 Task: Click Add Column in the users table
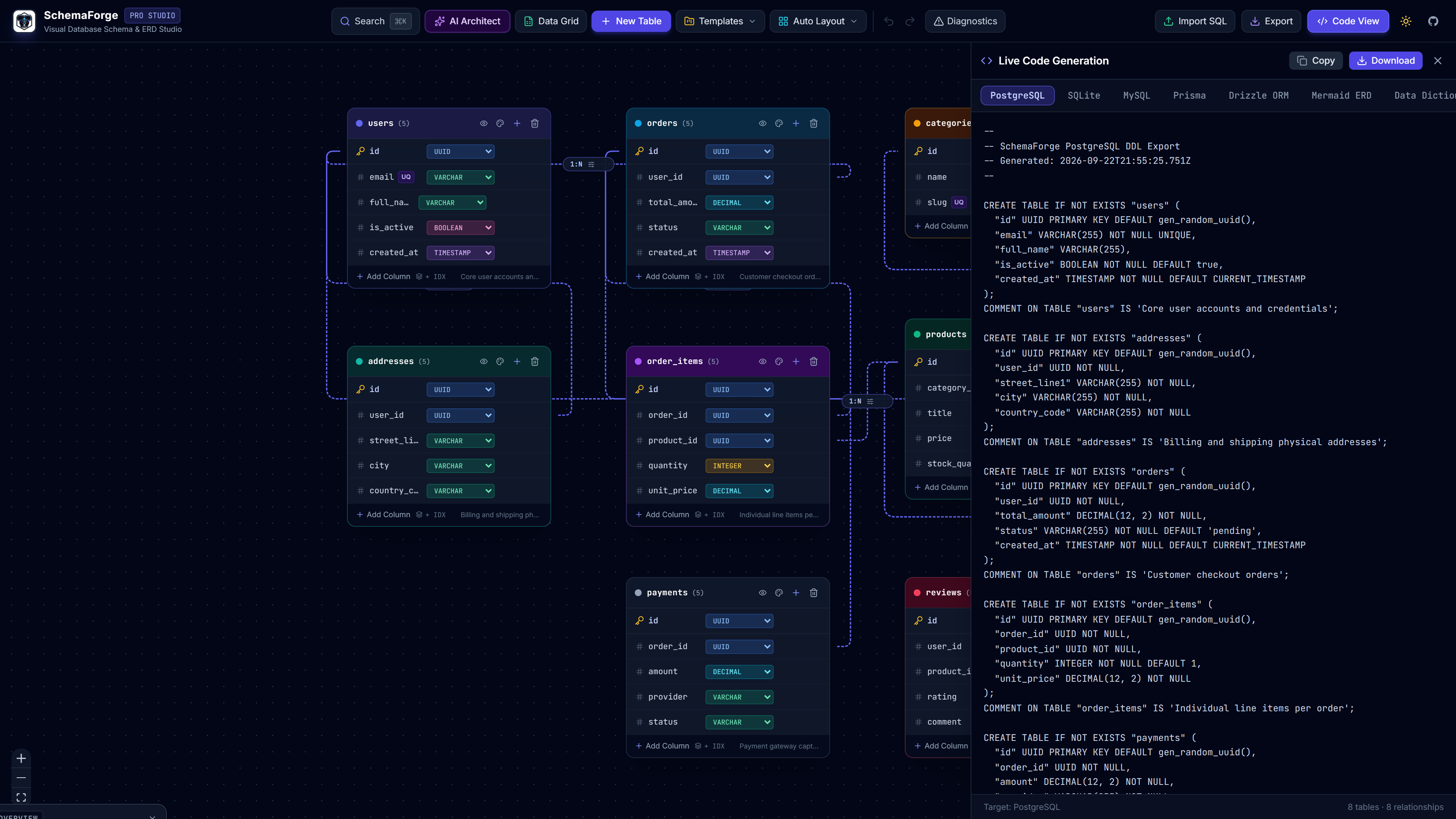(383, 276)
